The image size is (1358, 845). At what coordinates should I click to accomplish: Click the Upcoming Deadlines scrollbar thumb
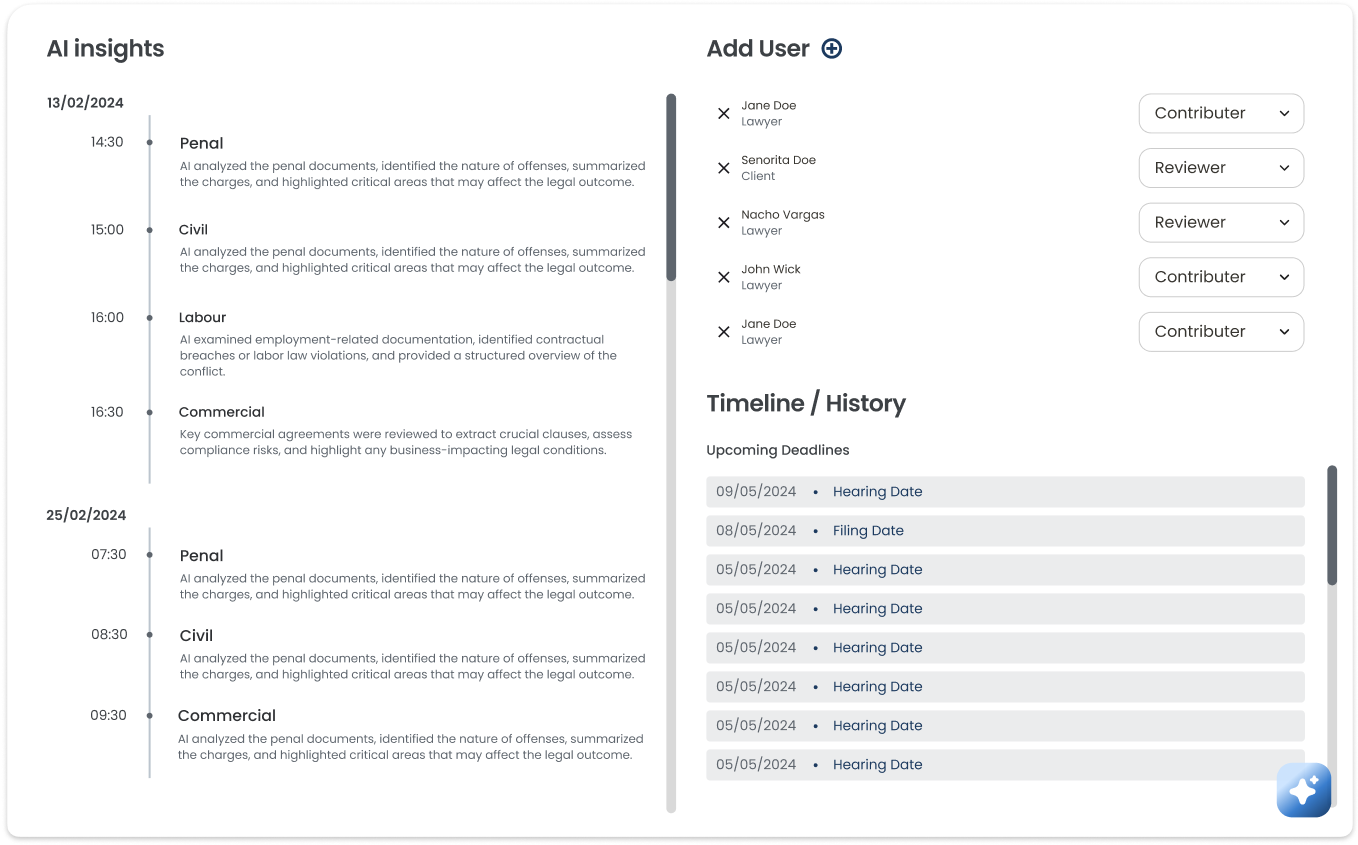(x=1331, y=525)
